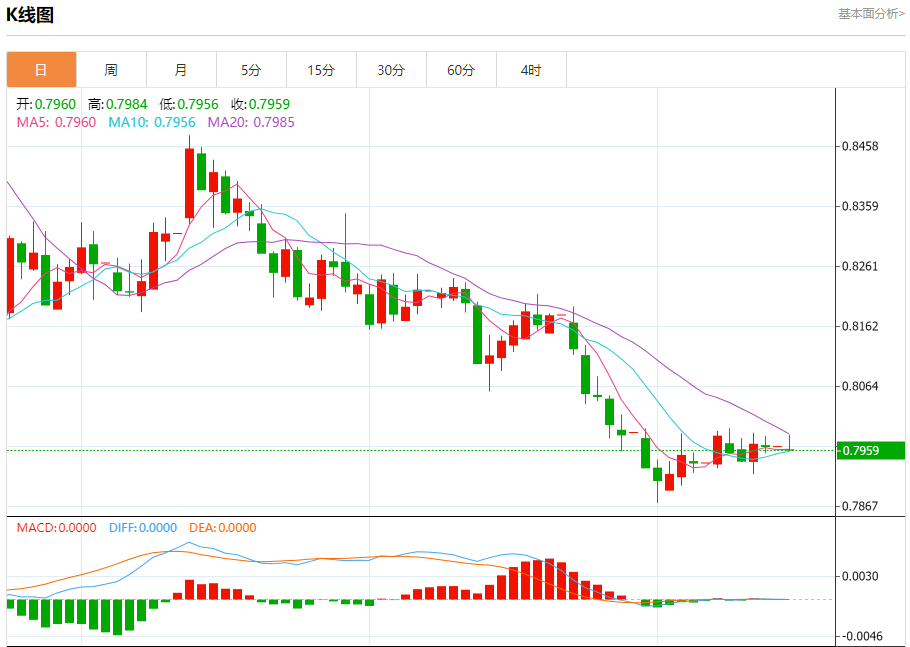
Task: Switch to the 周 weekly tab
Action: click(x=111, y=70)
